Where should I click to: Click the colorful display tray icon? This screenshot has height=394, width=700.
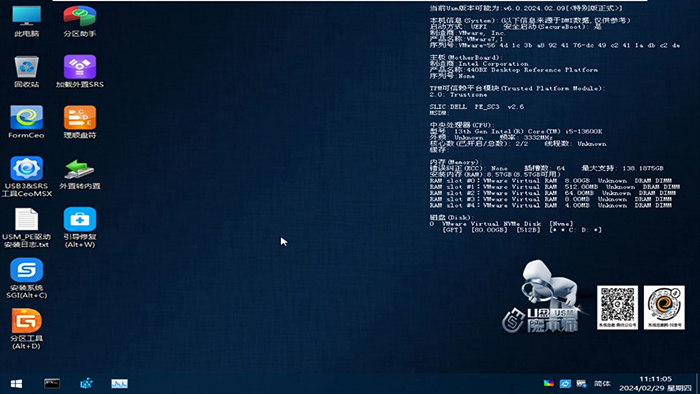click(x=549, y=383)
